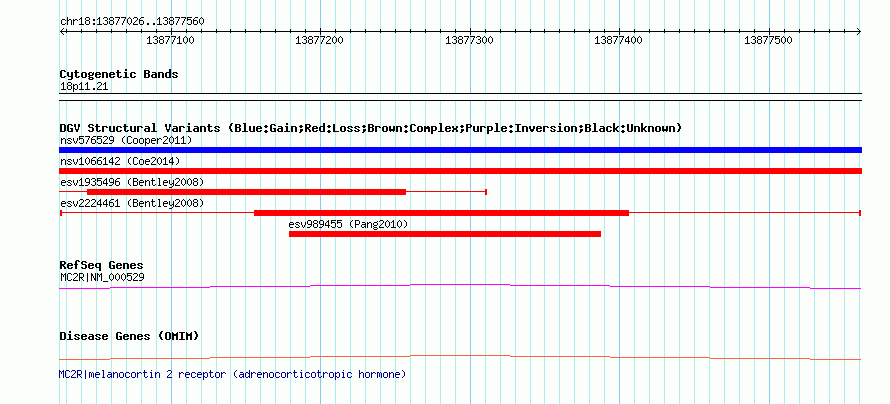
Task: Click the RefSeq Genes track header
Action: [x=101, y=266]
